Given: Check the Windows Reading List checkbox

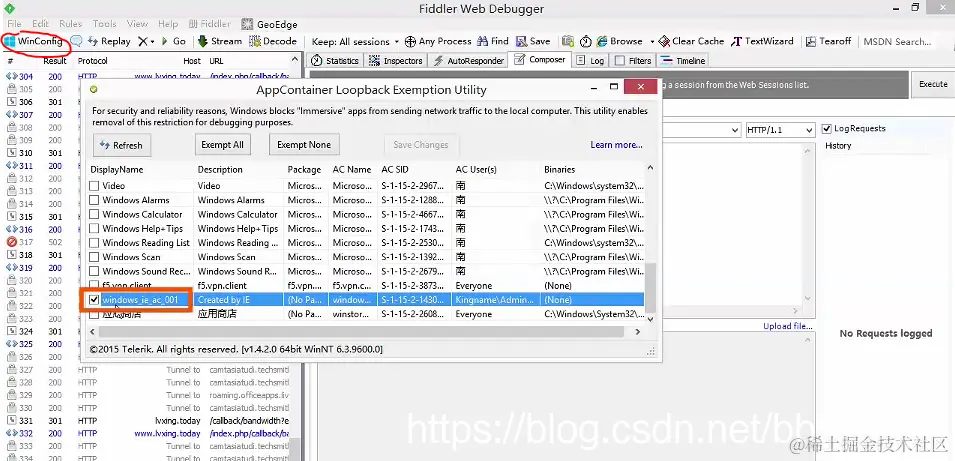Looking at the screenshot, I should (x=94, y=242).
